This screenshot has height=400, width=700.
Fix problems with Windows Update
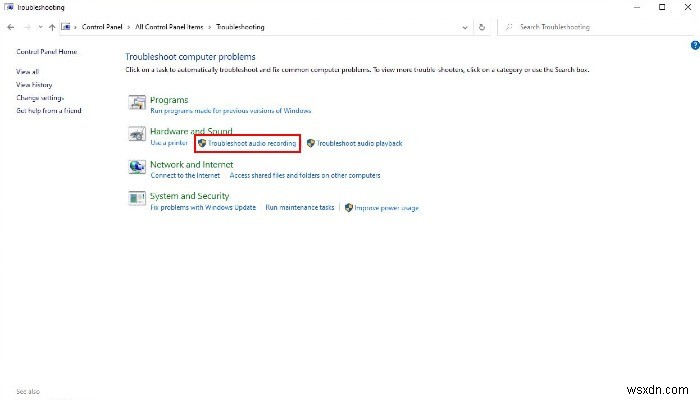coord(203,208)
